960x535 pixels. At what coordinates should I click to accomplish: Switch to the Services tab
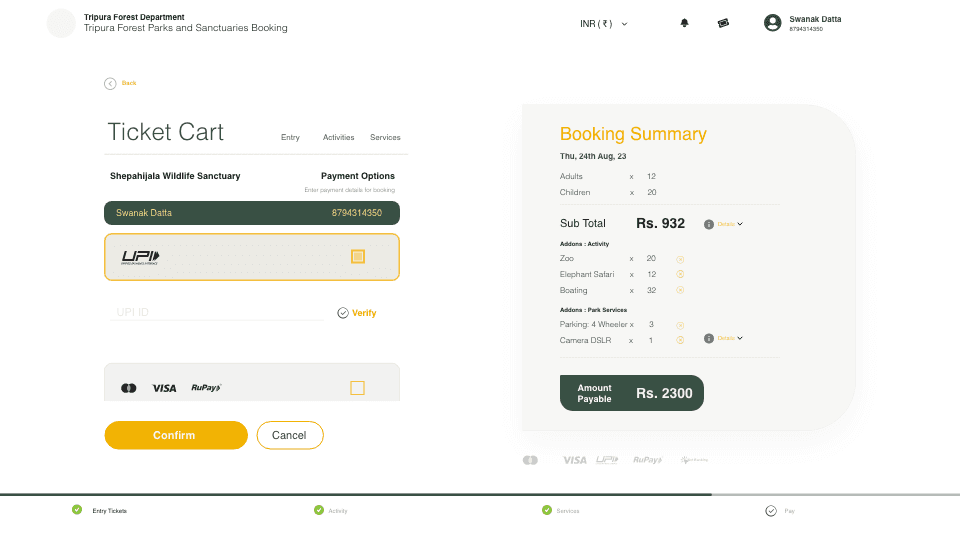click(x=385, y=137)
